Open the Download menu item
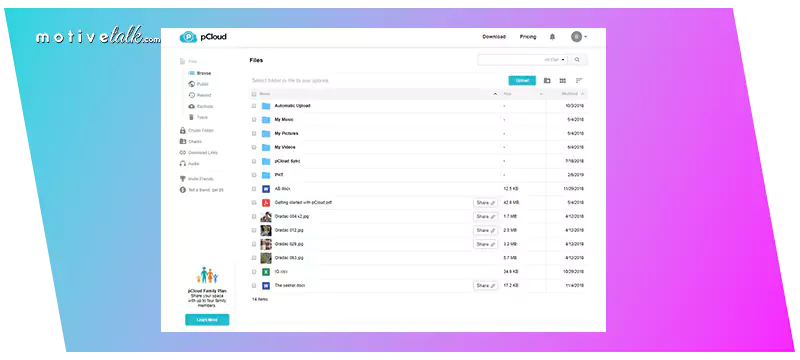The width and height of the screenshot is (800, 360). 494,37
